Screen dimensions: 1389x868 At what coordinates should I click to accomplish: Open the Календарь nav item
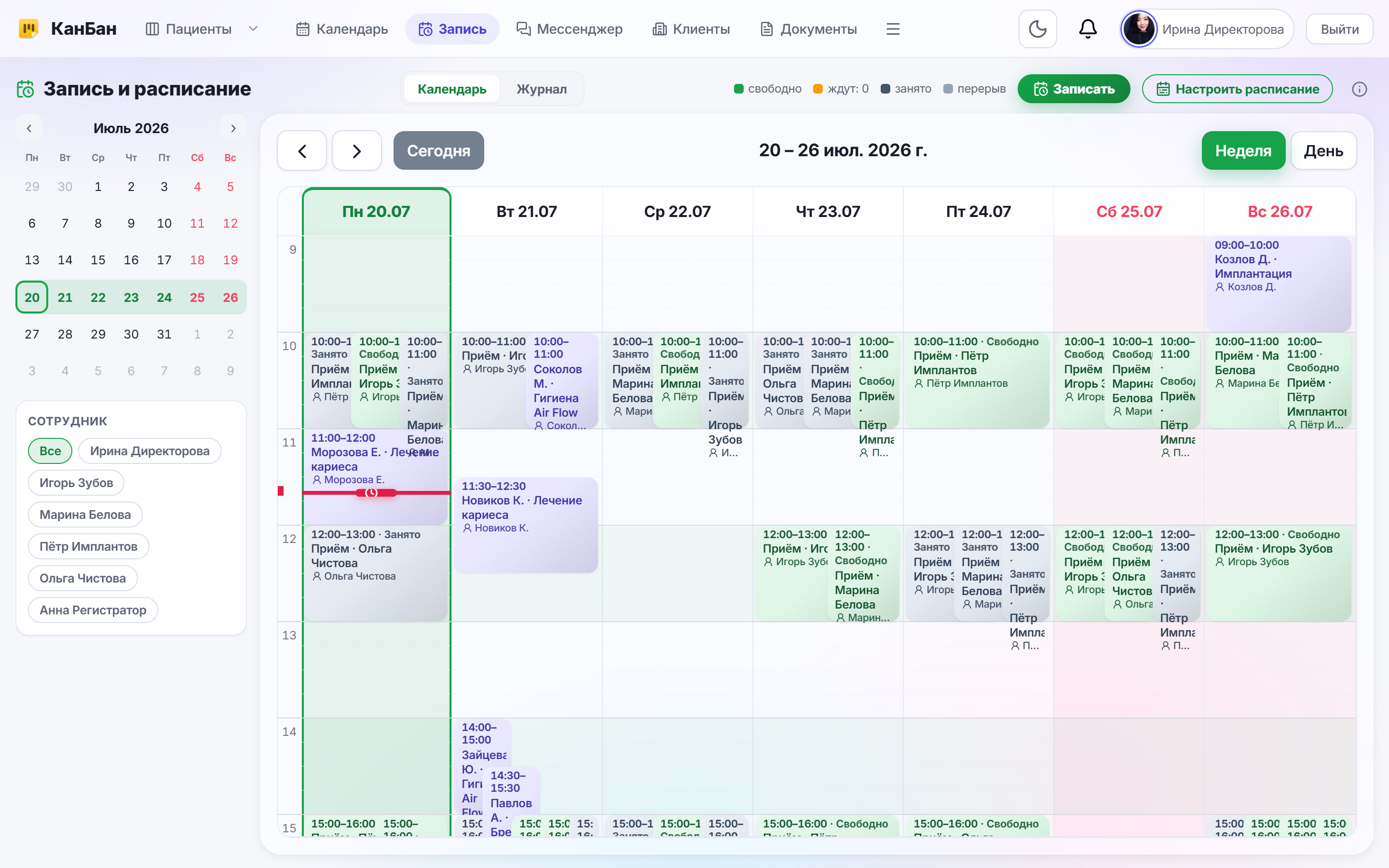click(342, 29)
